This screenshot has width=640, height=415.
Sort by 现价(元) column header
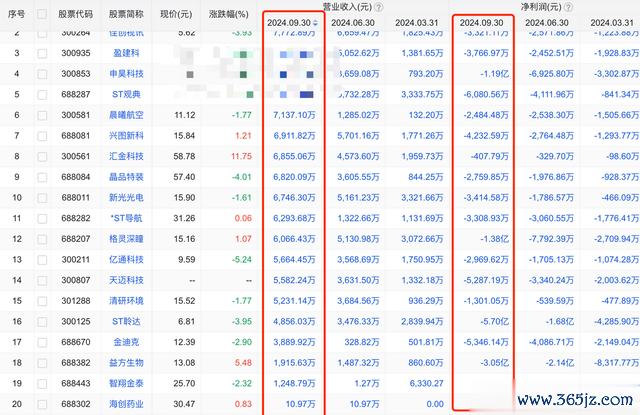[x=176, y=14]
